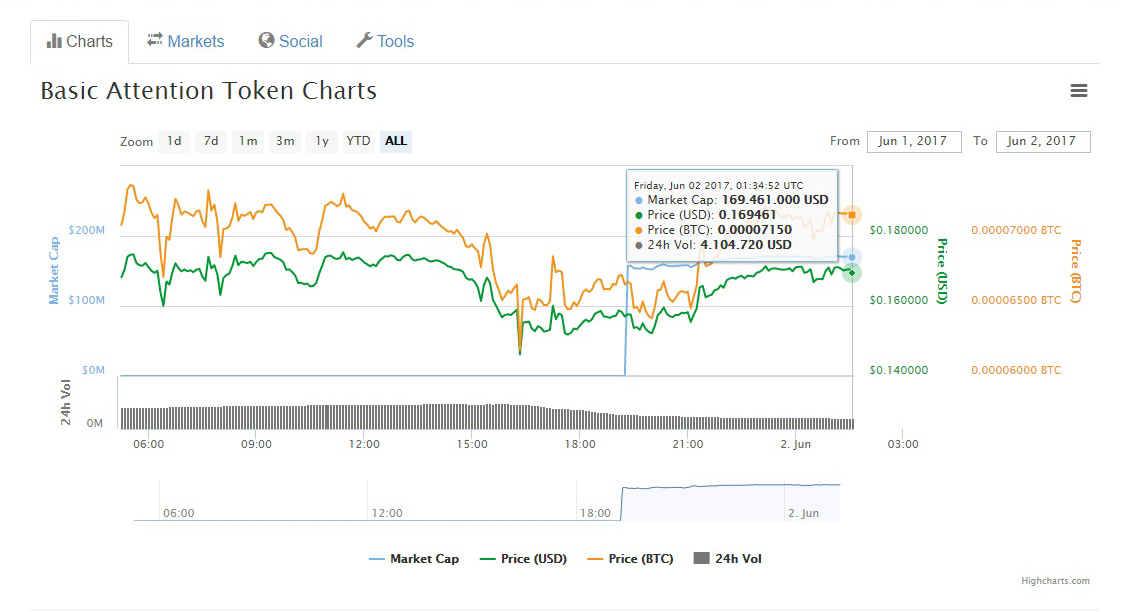Click the exchange arrows icon beside Markets

(155, 40)
